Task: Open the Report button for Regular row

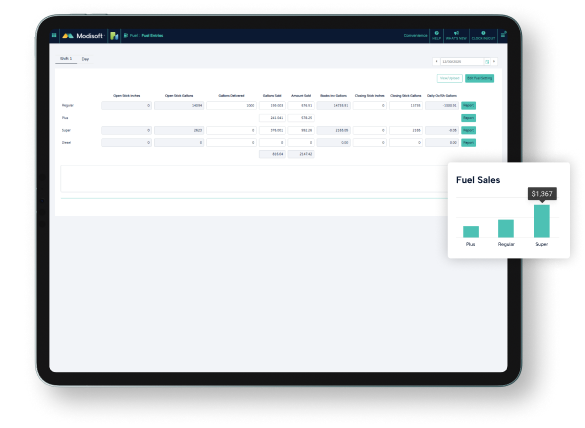Action: pos(469,106)
